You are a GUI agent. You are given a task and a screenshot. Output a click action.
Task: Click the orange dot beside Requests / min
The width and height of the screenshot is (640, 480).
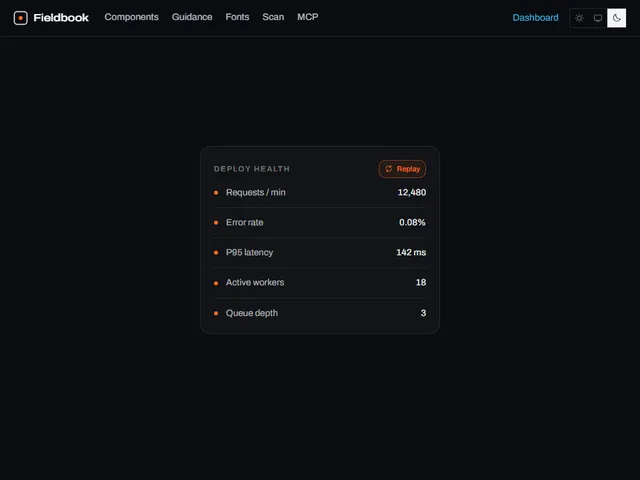point(216,193)
